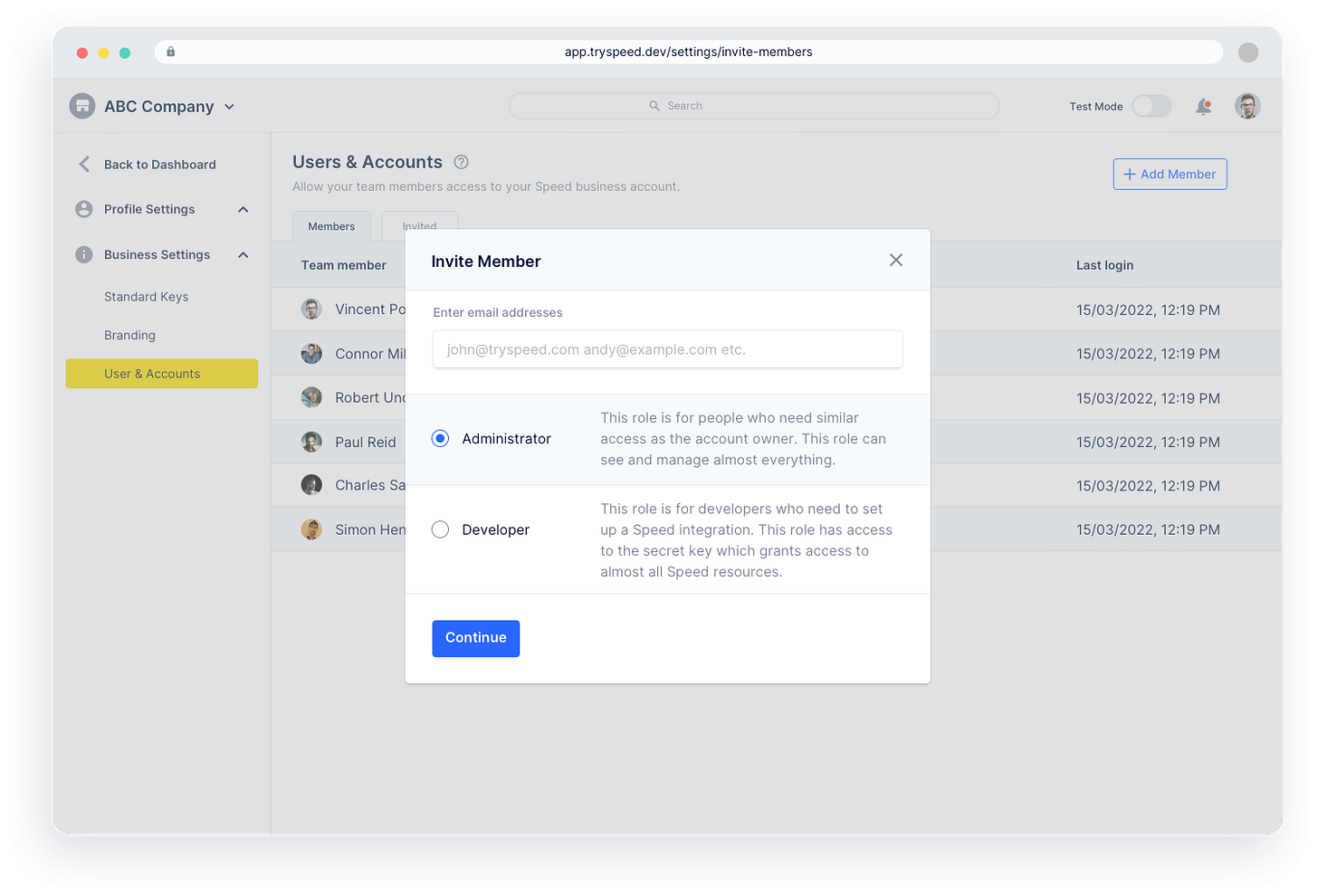Click the Business Settings info icon
Image resolution: width=1318 pixels, height=896 pixels.
84,254
